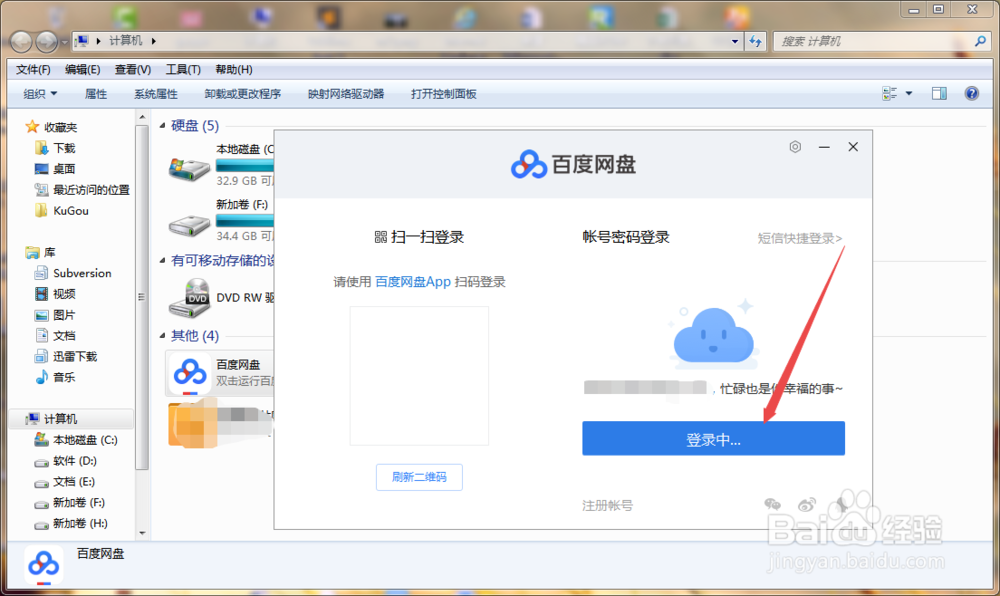Screen dimensions: 1000x596
Task: Open 音乐 library
Action: tap(64, 377)
